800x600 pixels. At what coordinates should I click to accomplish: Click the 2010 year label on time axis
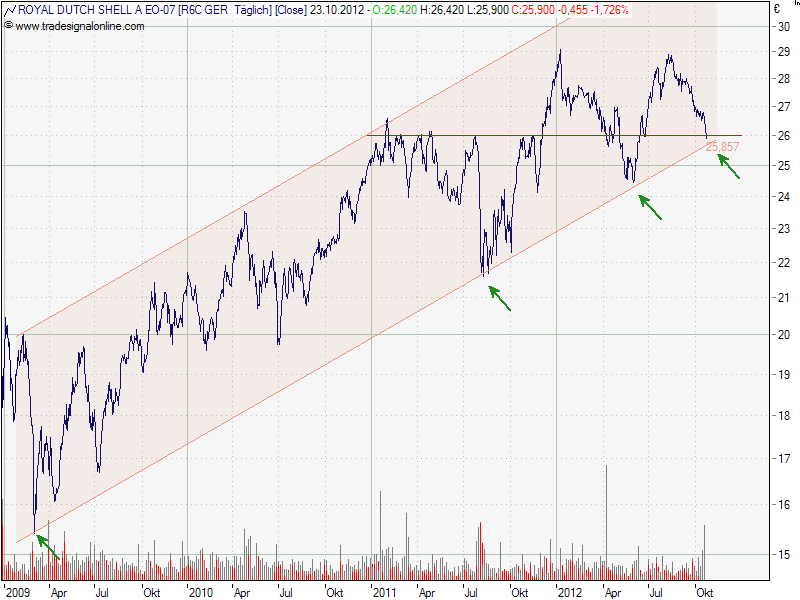(201, 592)
